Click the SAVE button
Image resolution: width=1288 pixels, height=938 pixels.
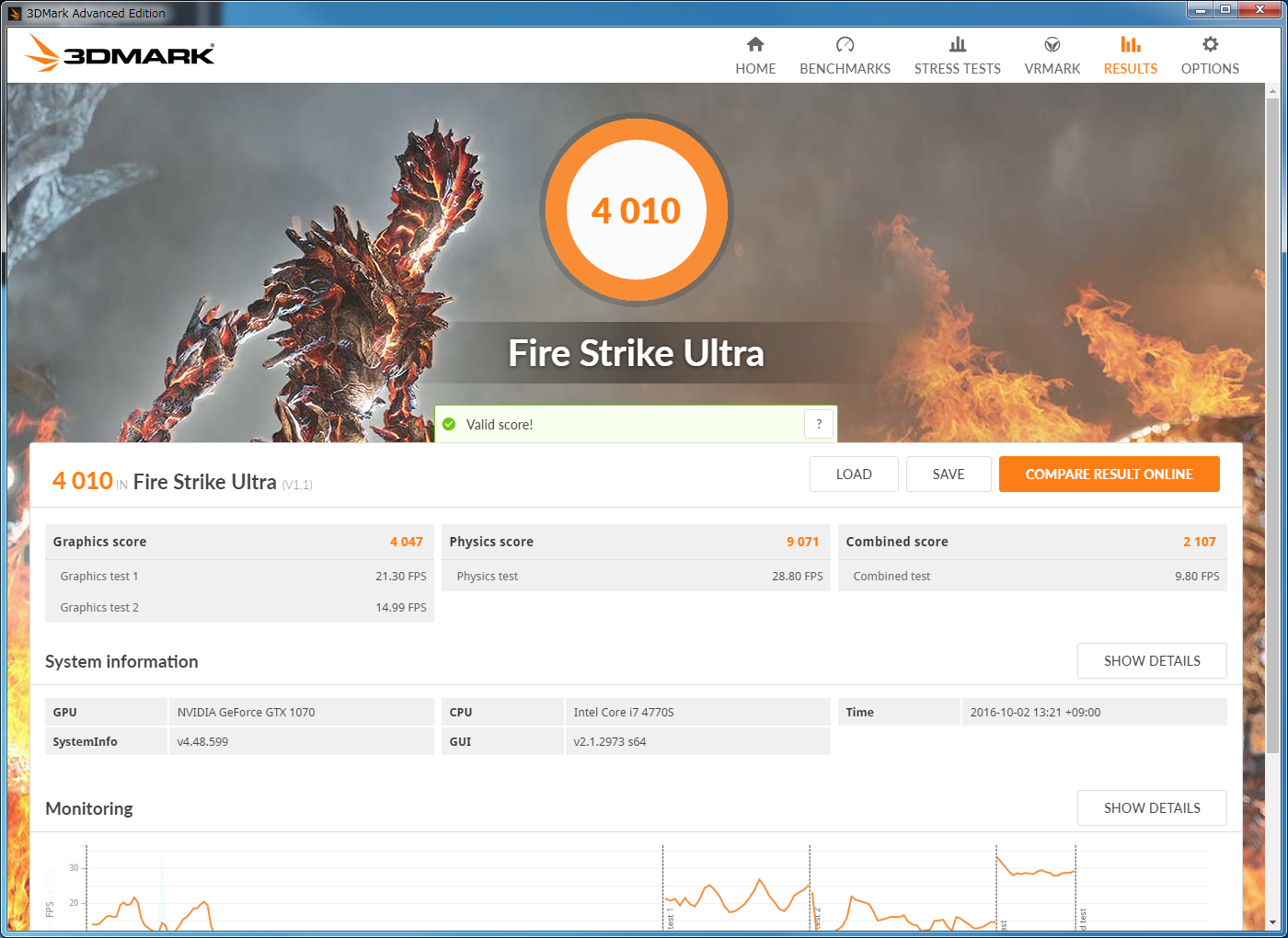[949, 475]
